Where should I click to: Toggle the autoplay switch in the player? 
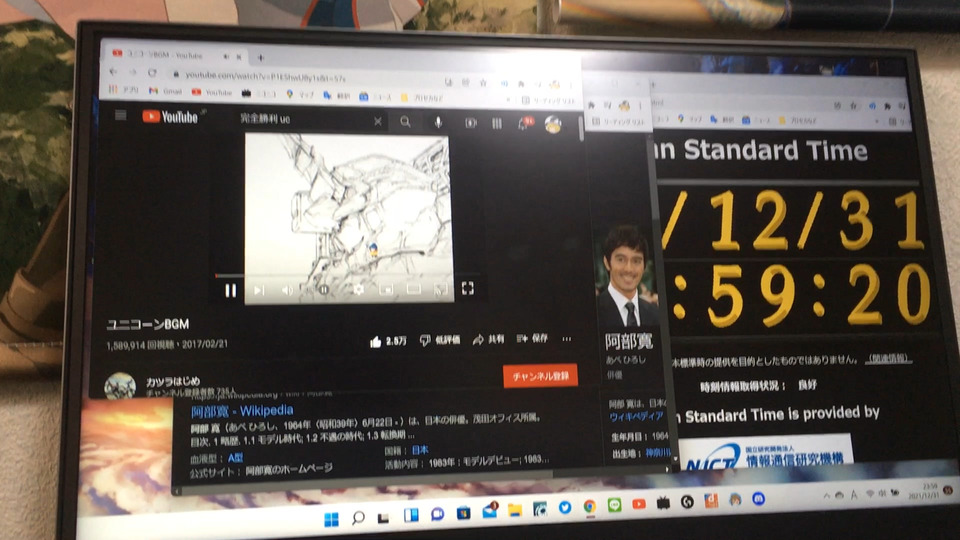tap(323, 290)
